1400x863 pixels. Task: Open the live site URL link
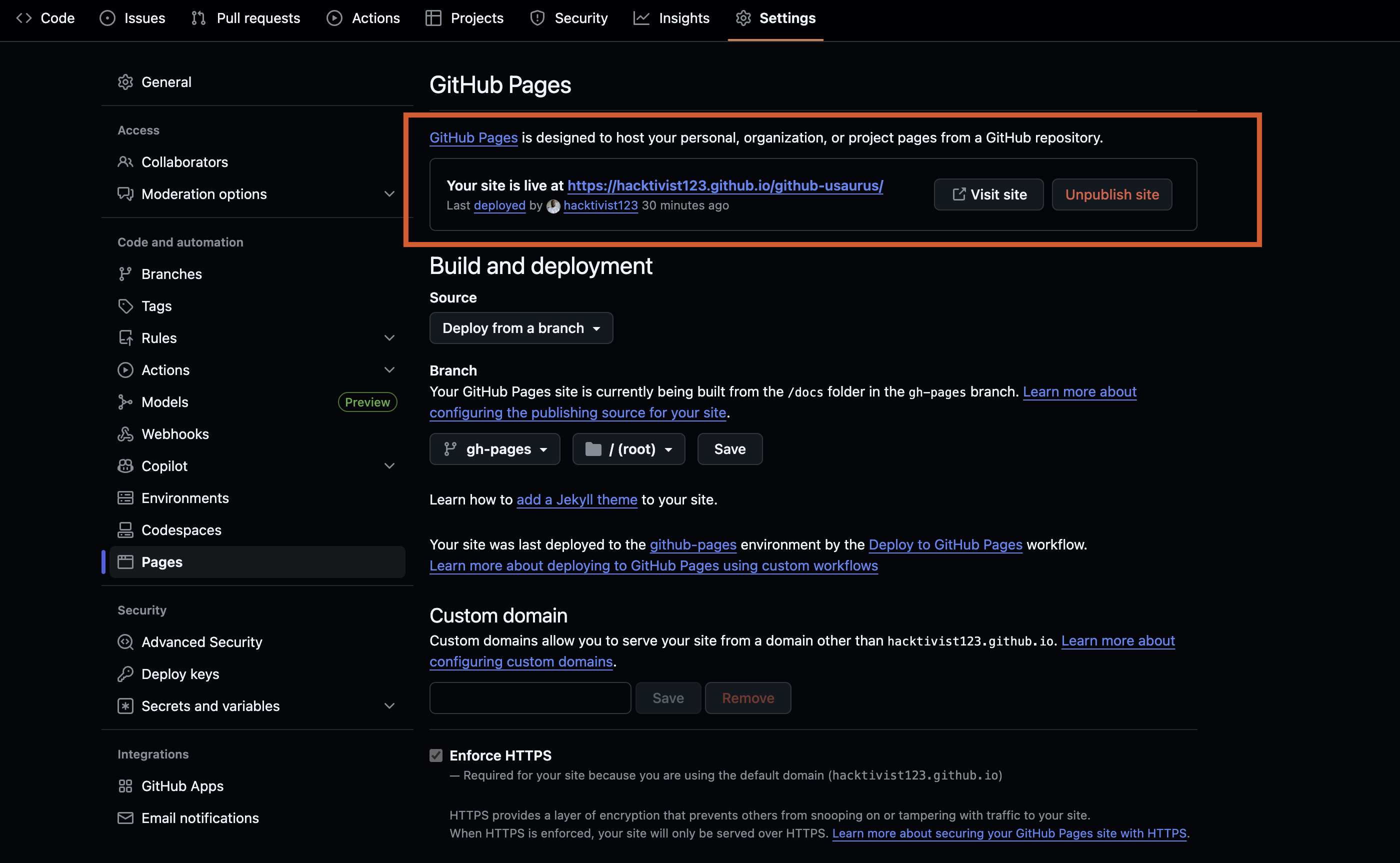725,185
